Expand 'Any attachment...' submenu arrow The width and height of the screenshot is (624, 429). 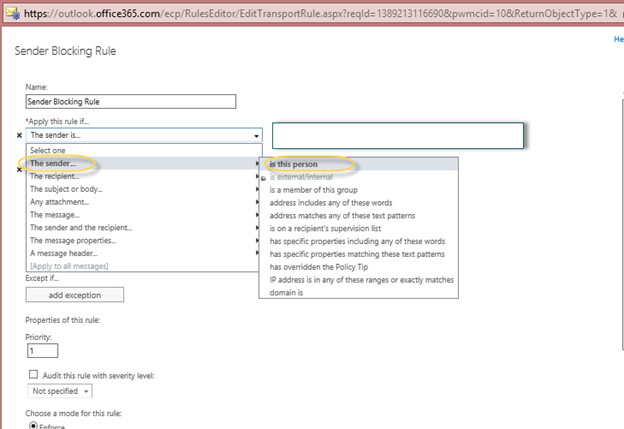257,202
